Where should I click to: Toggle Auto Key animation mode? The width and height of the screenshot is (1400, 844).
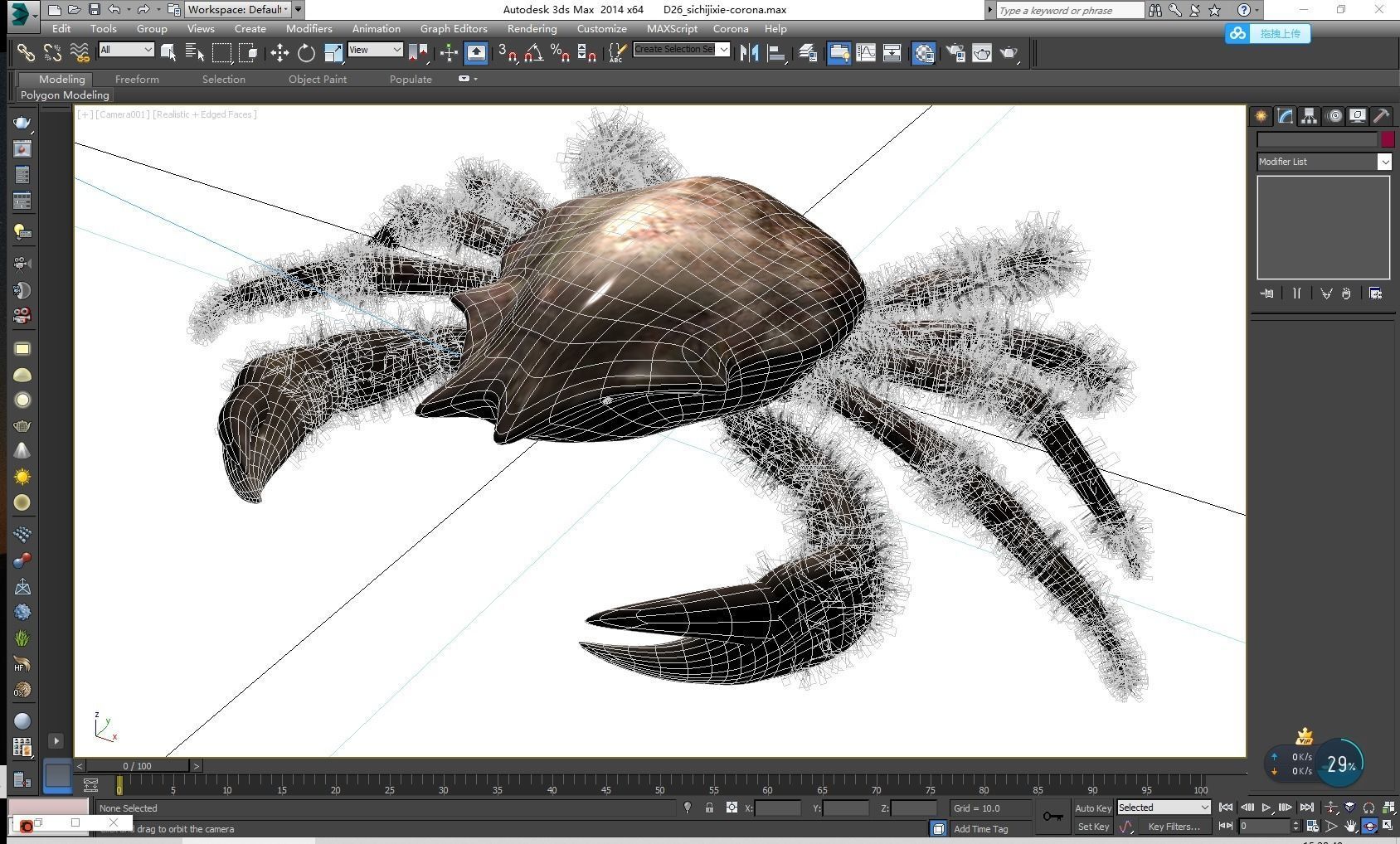point(1092,808)
